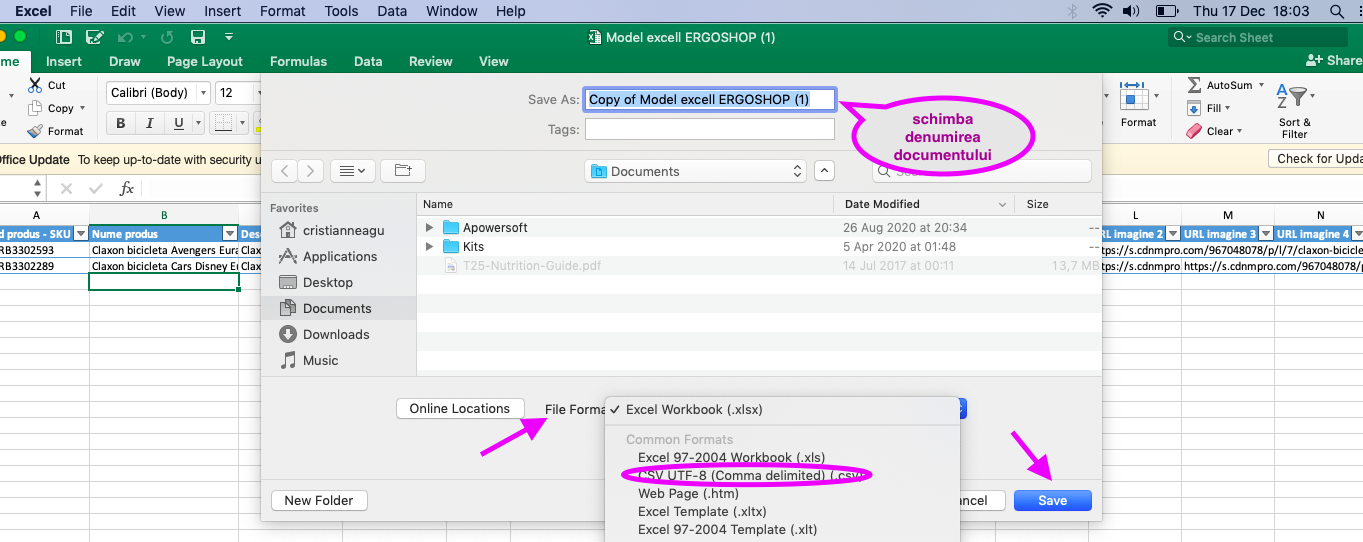This screenshot has width=1363, height=542.
Task: Collapse the dialog with the chevron button
Action: pos(824,171)
